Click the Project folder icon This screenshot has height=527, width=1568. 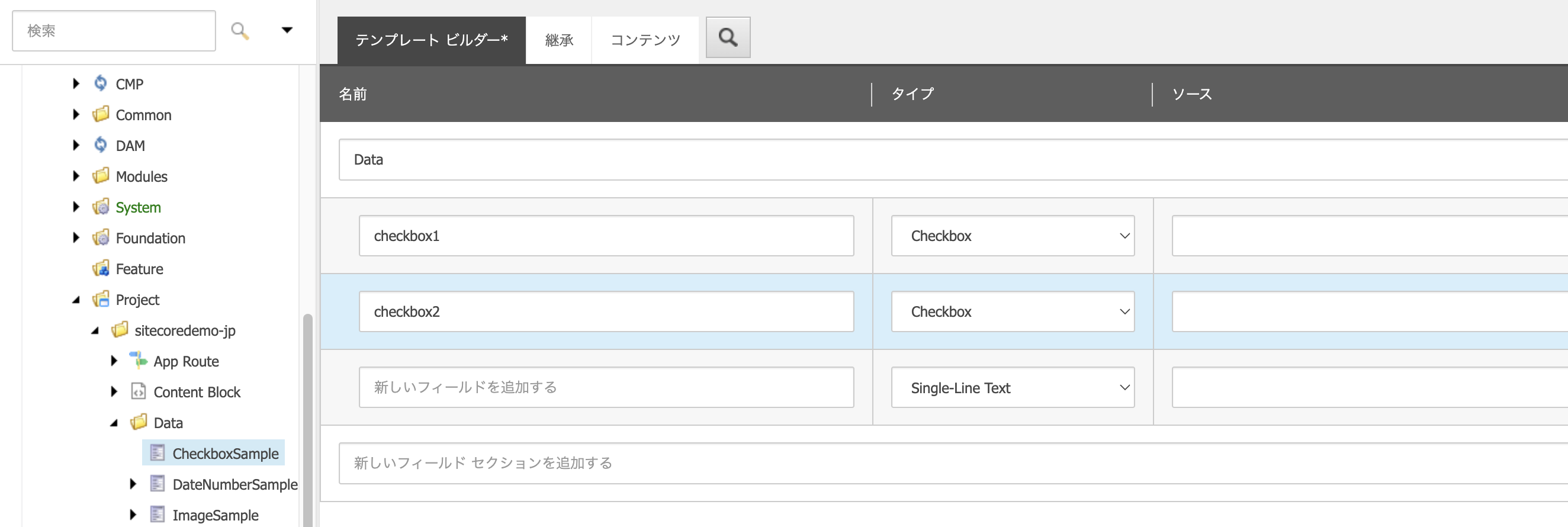tap(101, 300)
